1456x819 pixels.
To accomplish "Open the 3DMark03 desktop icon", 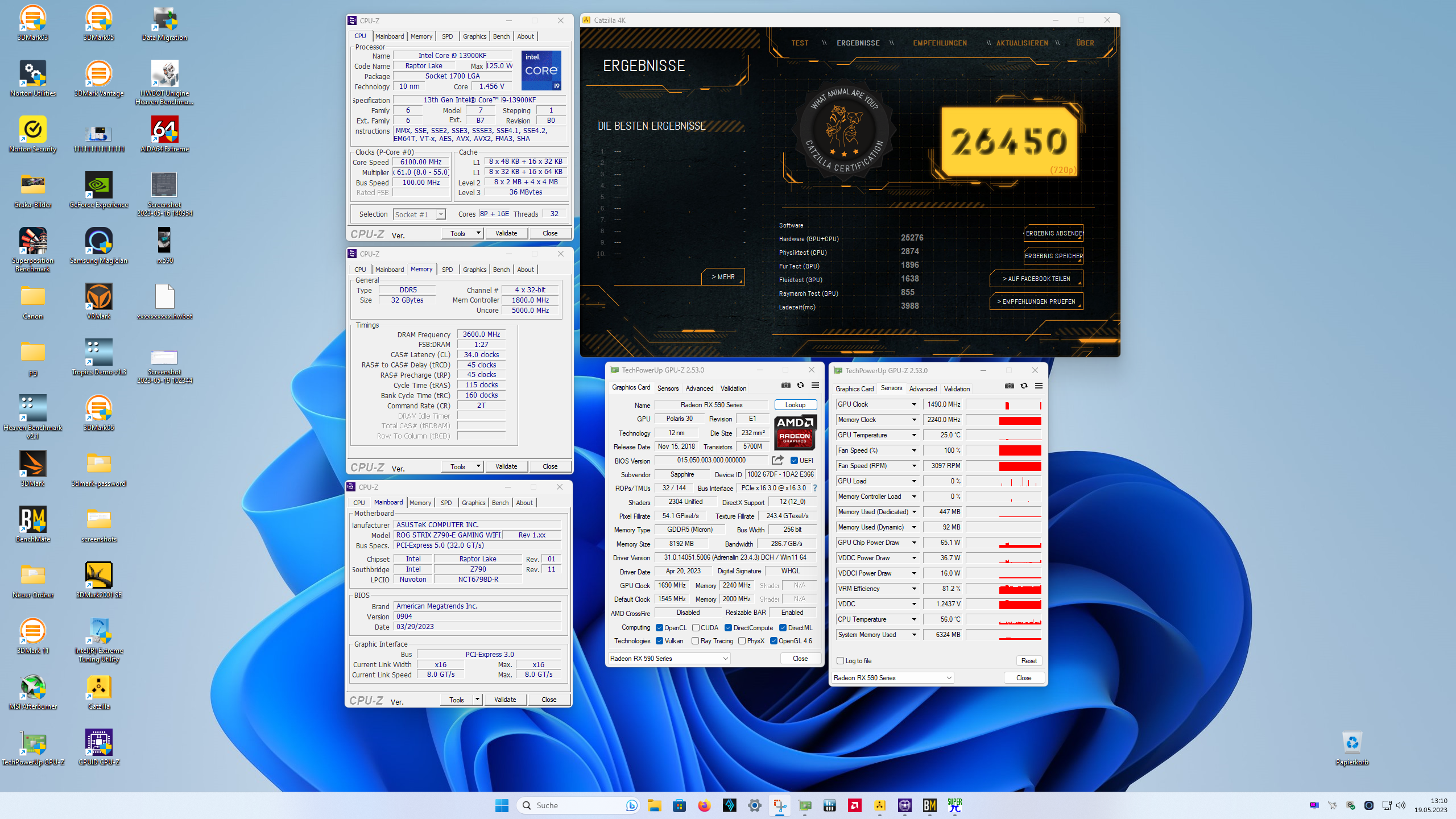I will (x=33, y=23).
